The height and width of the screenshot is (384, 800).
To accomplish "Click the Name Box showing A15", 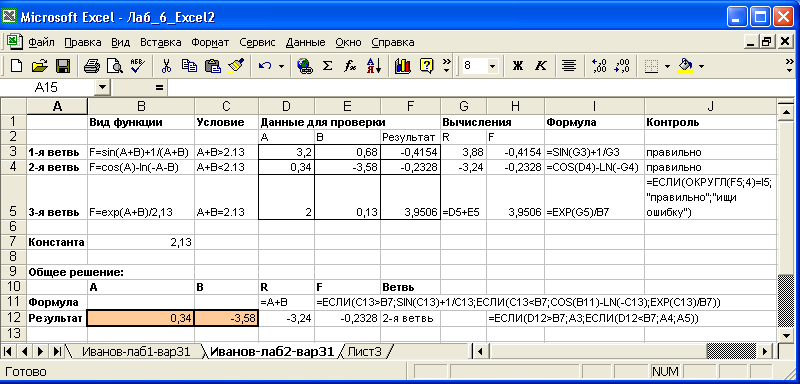I will point(48,88).
